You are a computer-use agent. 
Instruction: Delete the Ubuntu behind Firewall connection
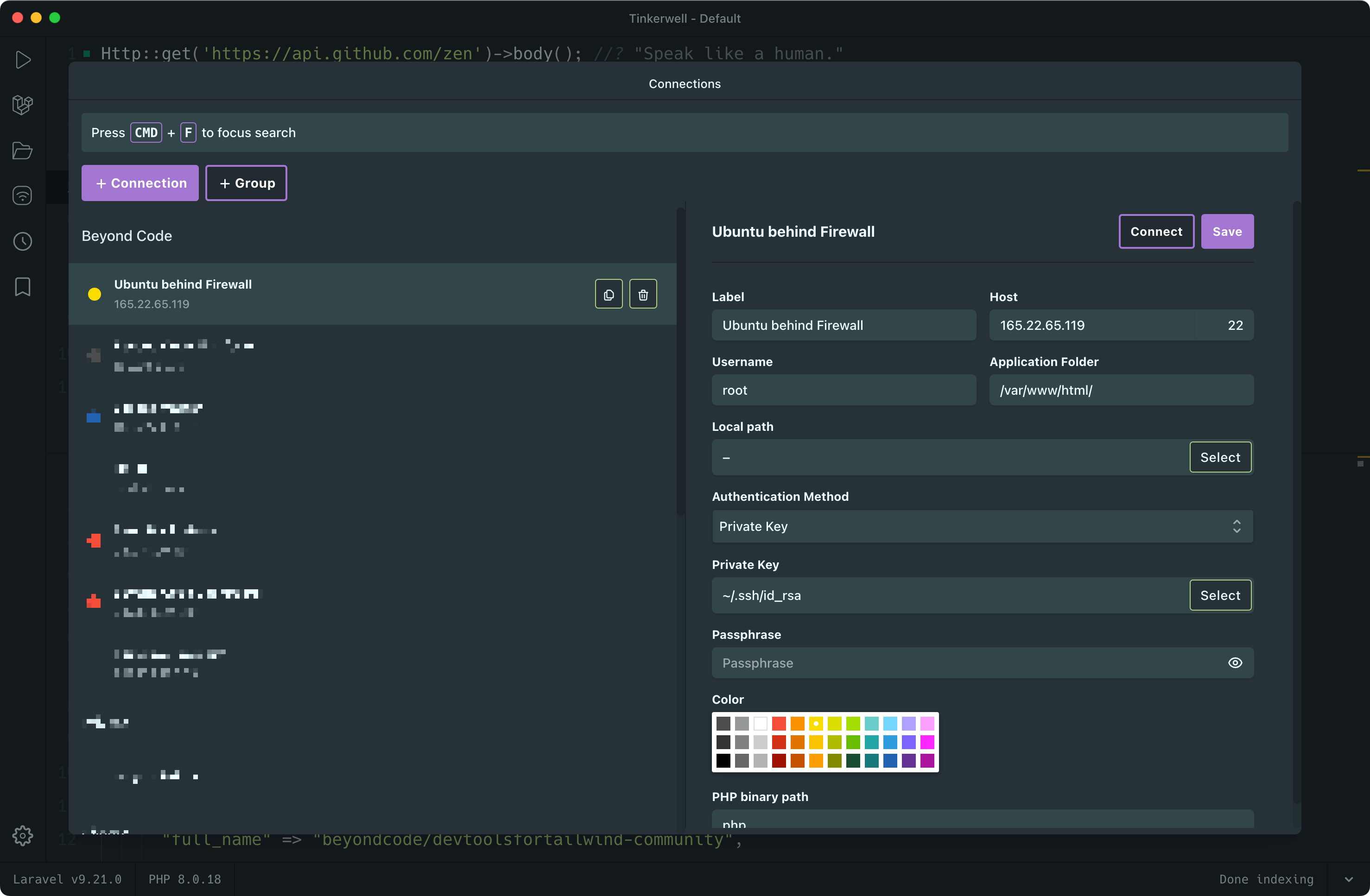(x=643, y=294)
